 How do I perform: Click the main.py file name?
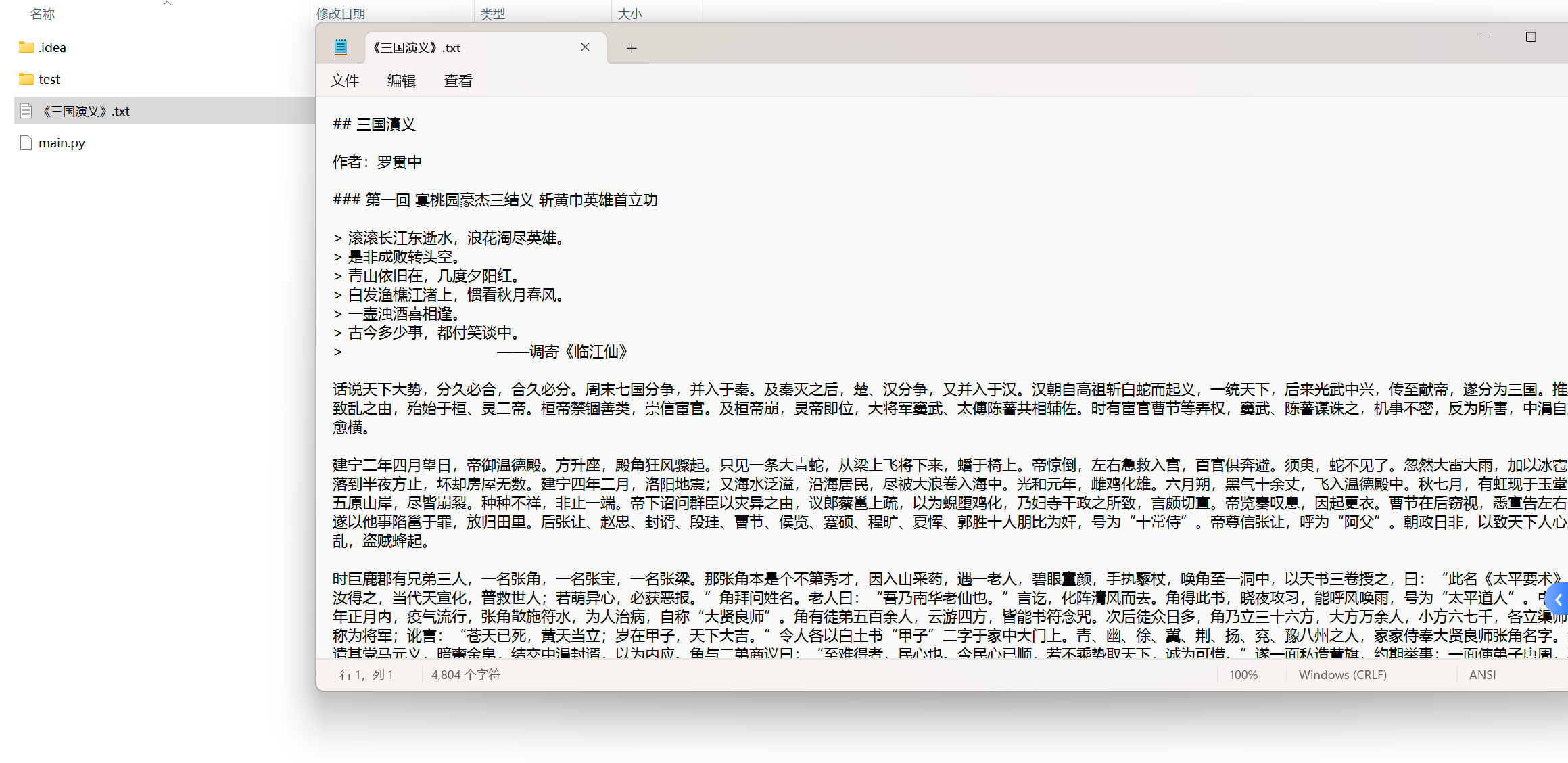pyautogui.click(x=62, y=143)
